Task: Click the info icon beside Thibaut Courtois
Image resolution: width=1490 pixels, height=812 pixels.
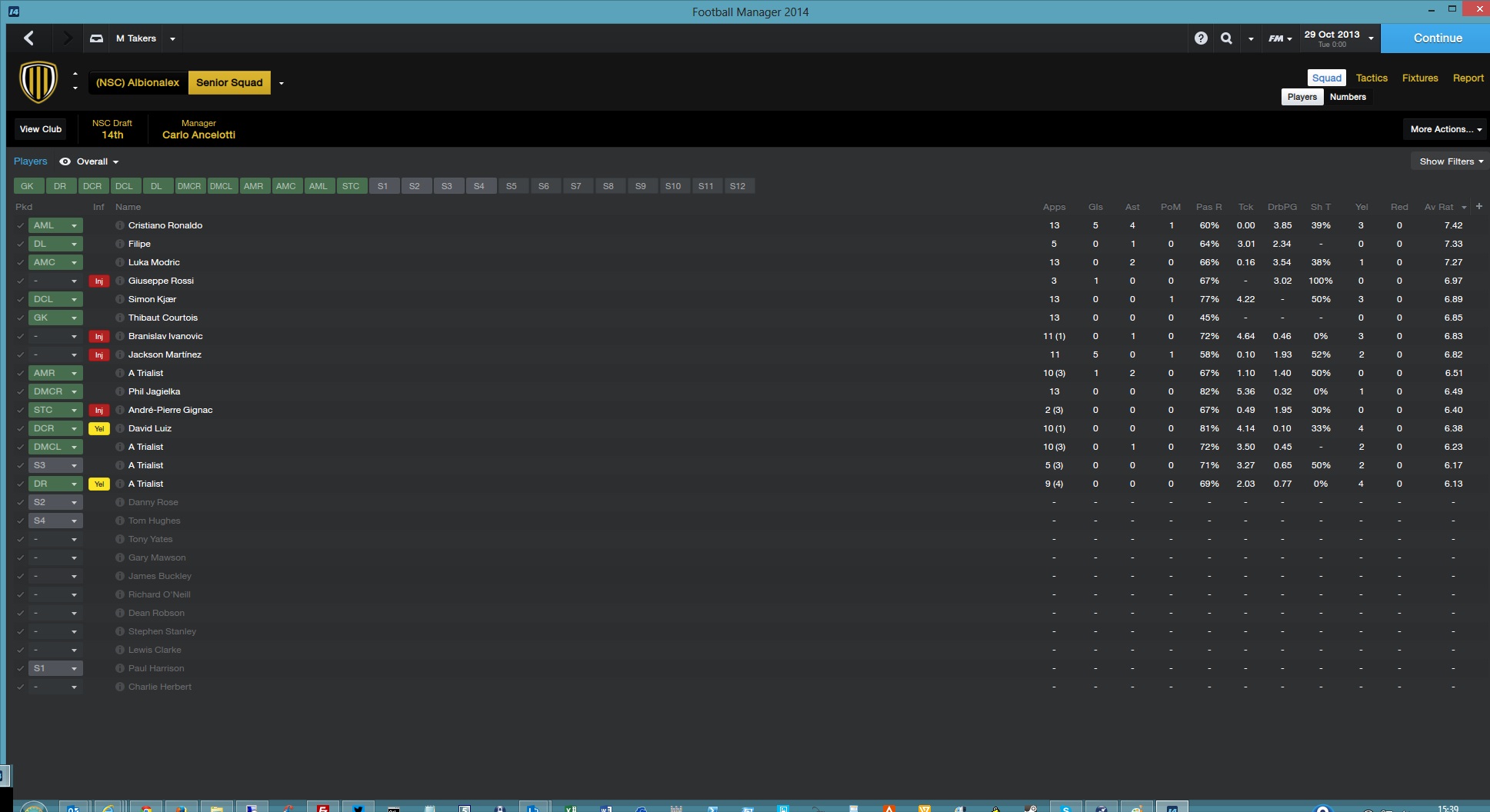Action: click(x=120, y=318)
